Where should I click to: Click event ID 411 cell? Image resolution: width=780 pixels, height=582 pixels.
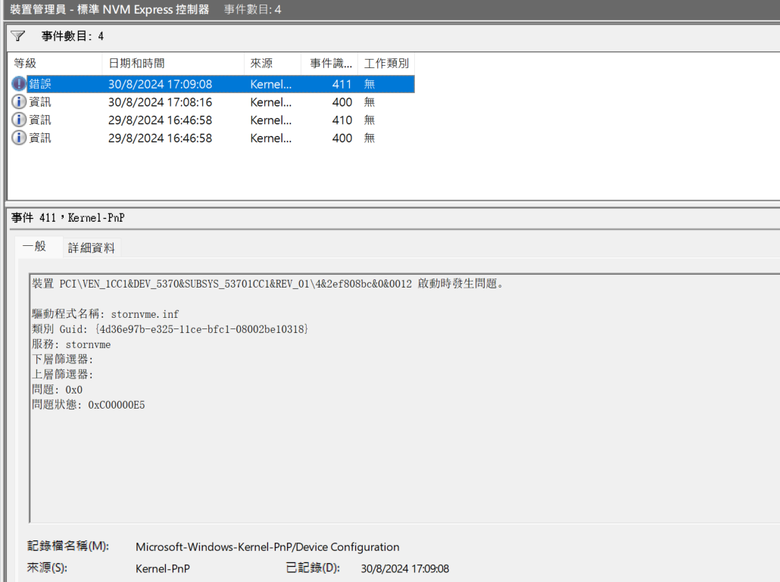[342, 84]
